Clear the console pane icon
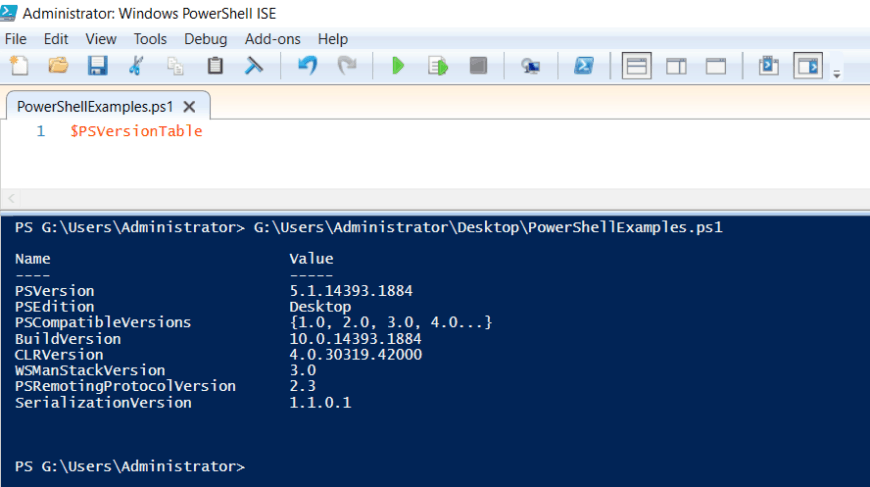The image size is (870, 487). 254,66
